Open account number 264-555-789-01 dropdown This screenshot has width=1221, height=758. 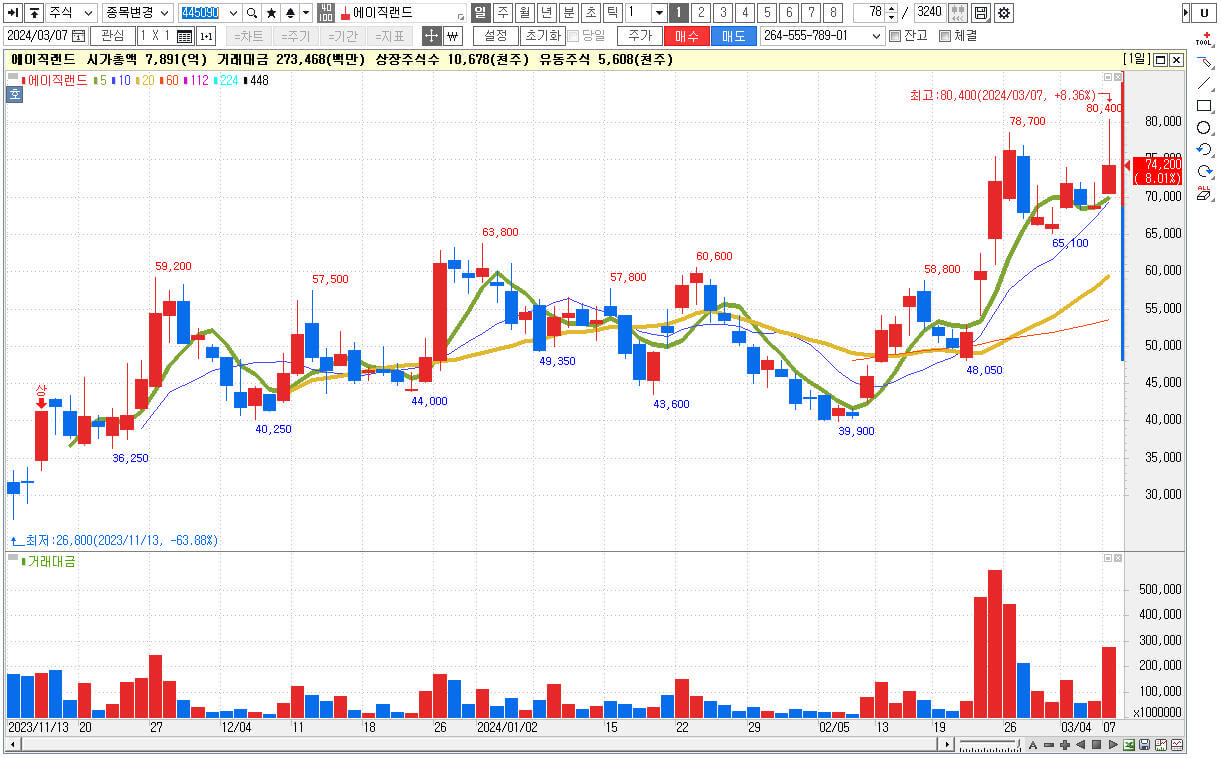877,36
